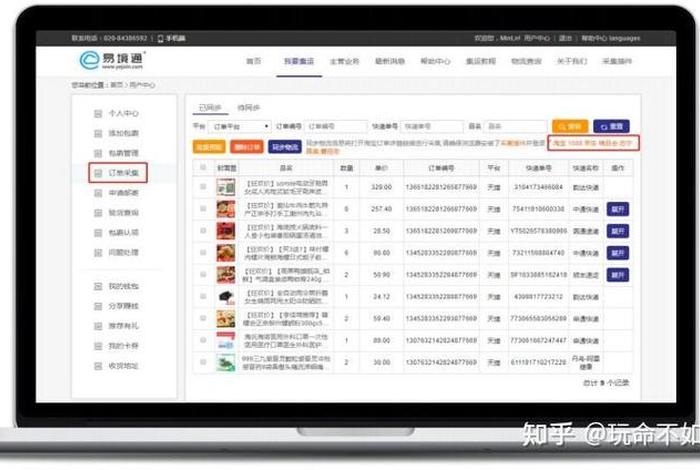Click the icon beside 我的卡券

(98, 346)
